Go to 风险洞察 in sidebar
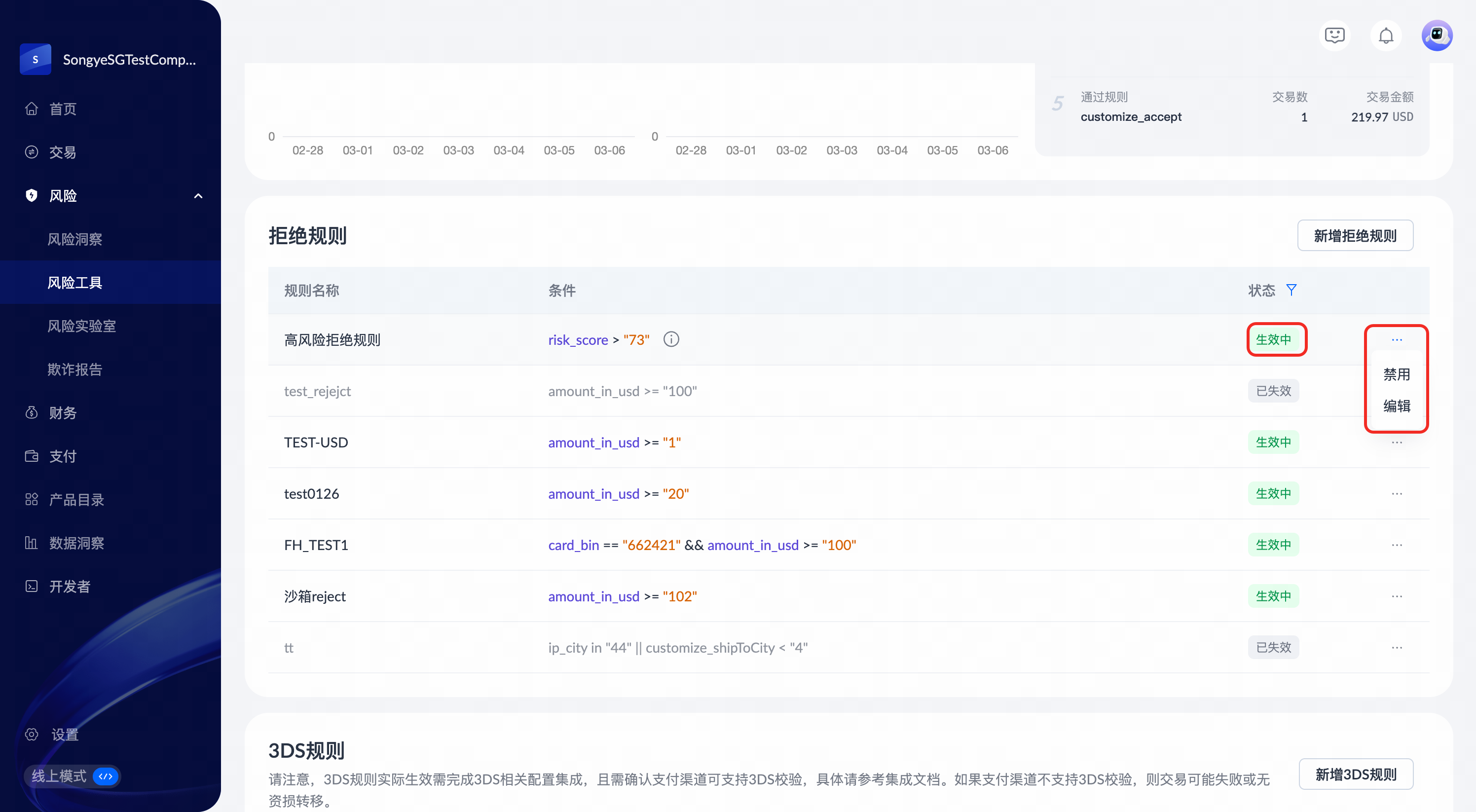1476x812 pixels. (74, 239)
